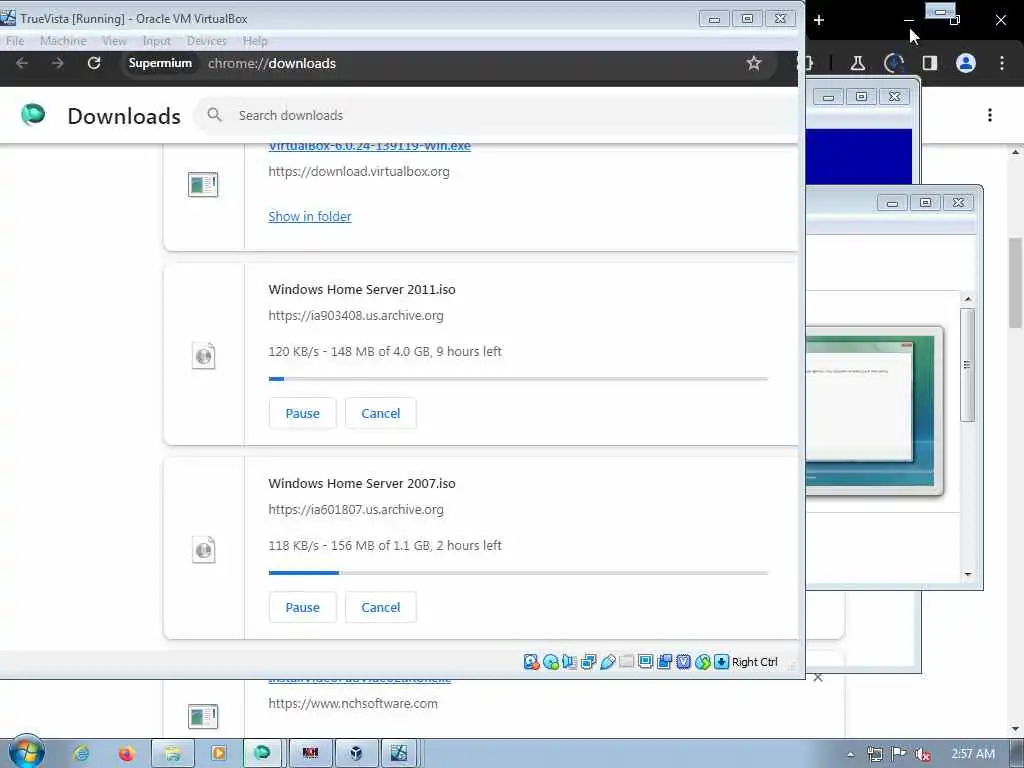Viewport: 1024px width, 768px height.
Task: Open the audio indicator in VirtualBox status bar
Action: click(569, 662)
